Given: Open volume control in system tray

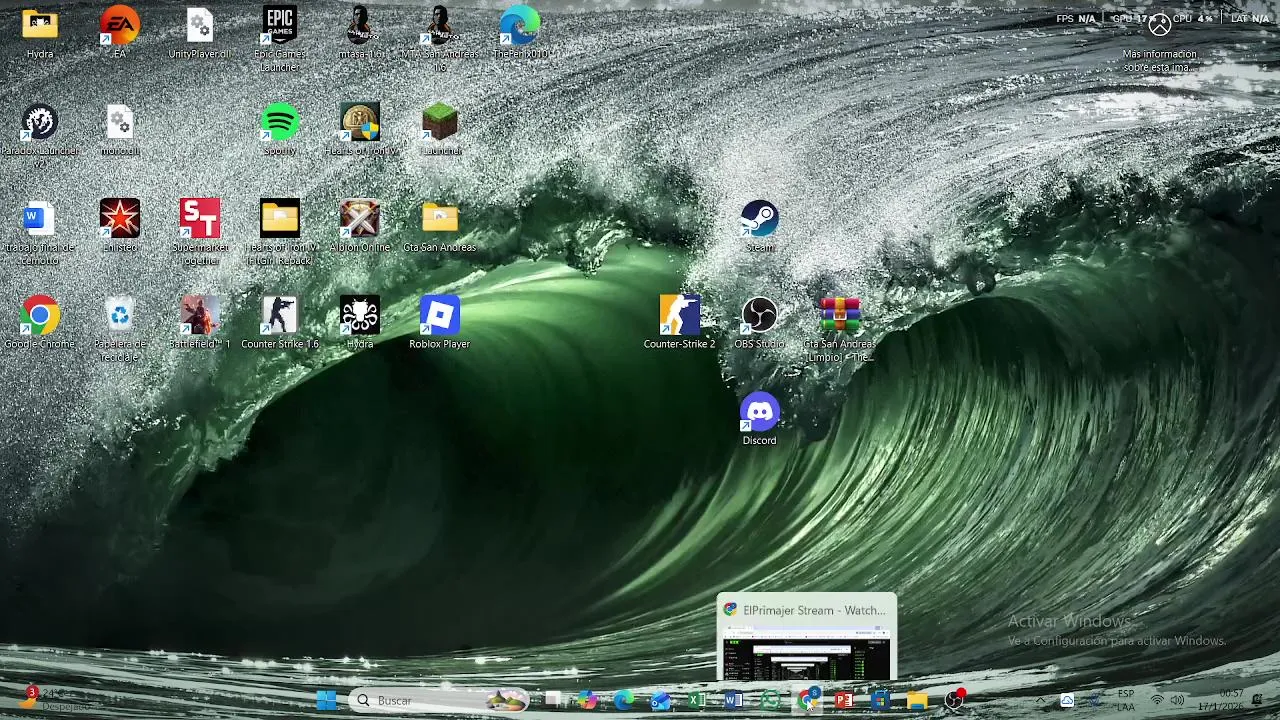Looking at the screenshot, I should coord(1177,700).
